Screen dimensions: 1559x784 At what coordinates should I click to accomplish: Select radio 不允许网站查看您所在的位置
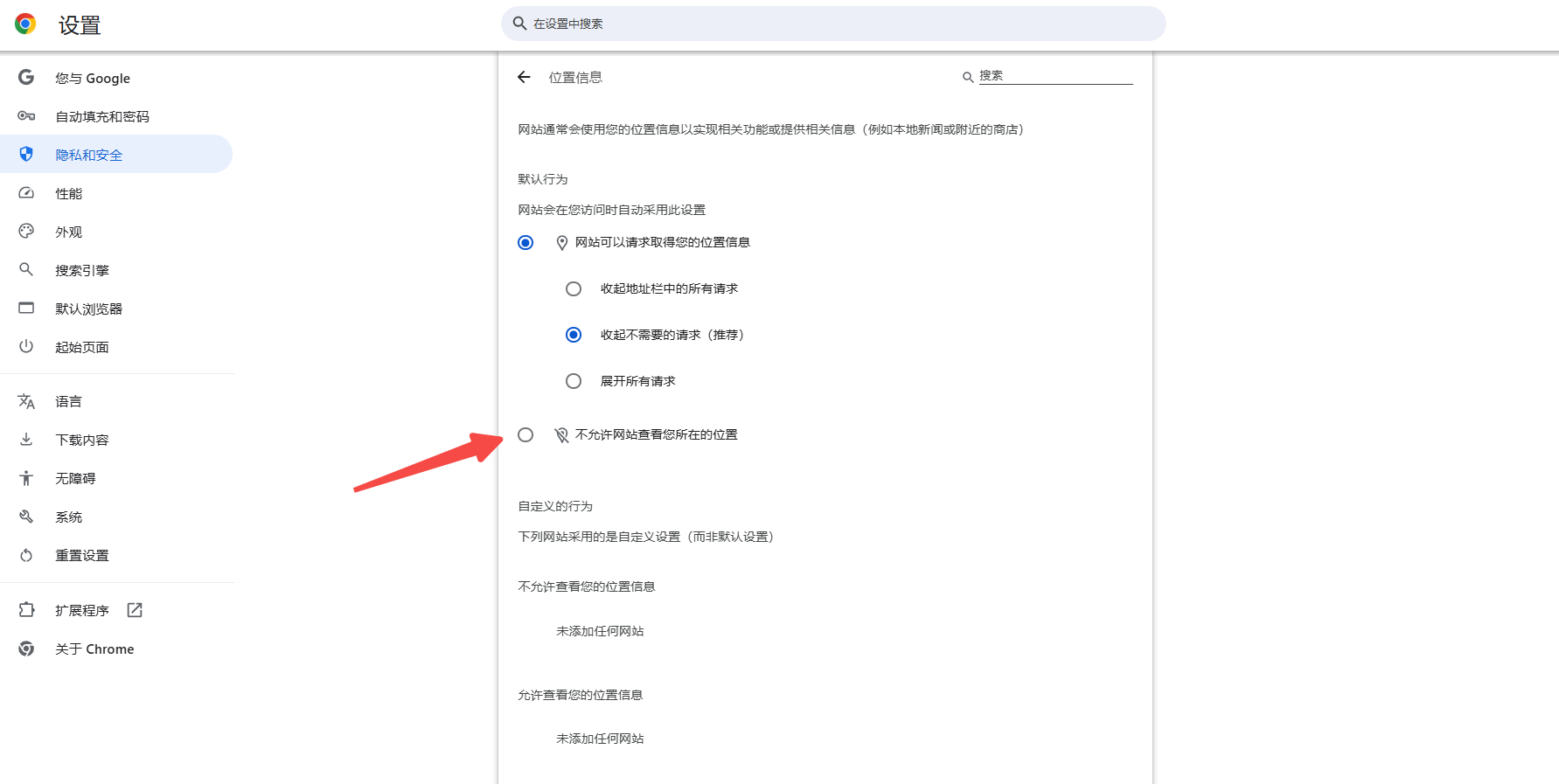pos(525,434)
